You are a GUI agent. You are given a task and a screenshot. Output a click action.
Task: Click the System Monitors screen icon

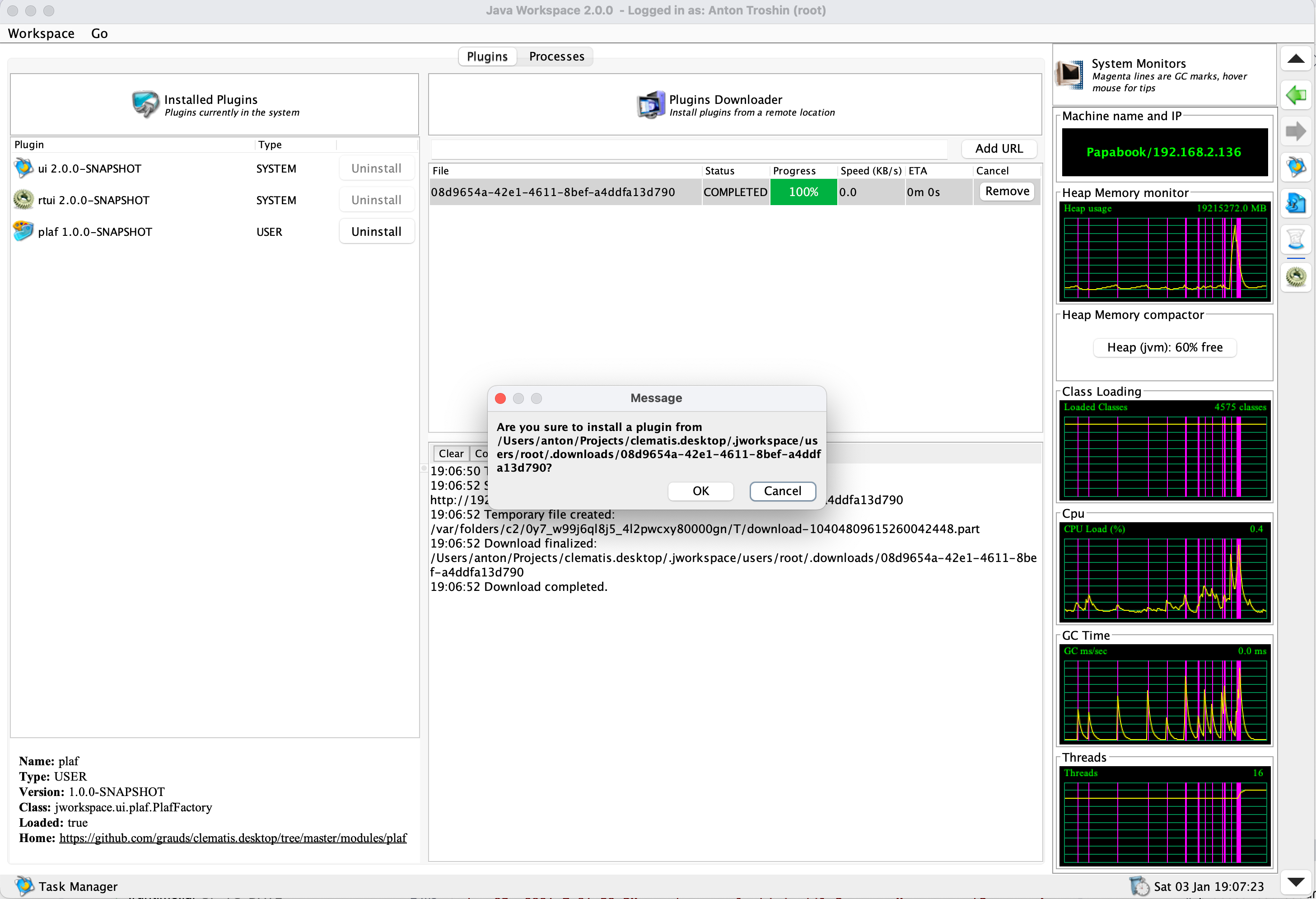tap(1070, 75)
